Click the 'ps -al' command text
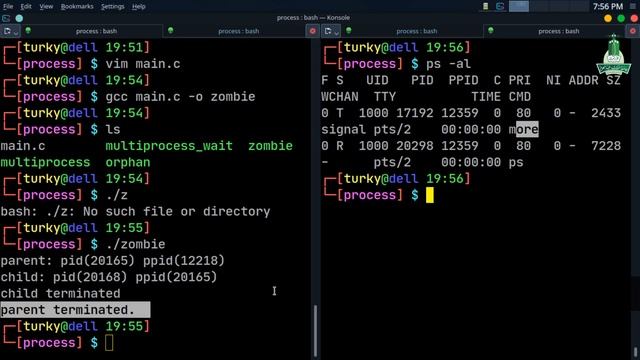Screen dimensions: 640x360 point(448,64)
